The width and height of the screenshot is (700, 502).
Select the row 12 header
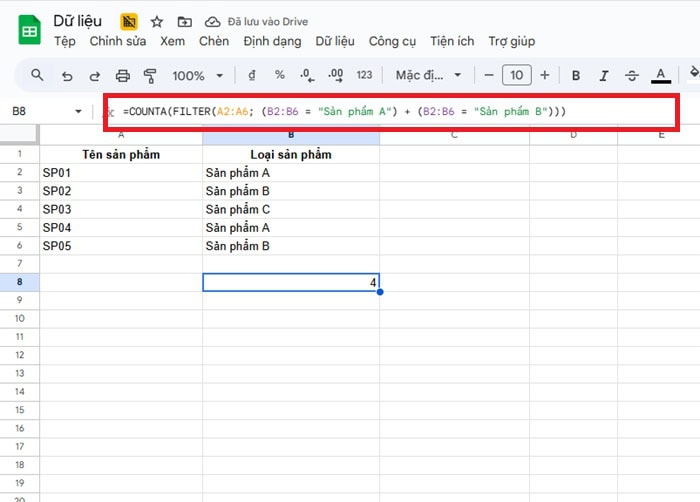20,355
